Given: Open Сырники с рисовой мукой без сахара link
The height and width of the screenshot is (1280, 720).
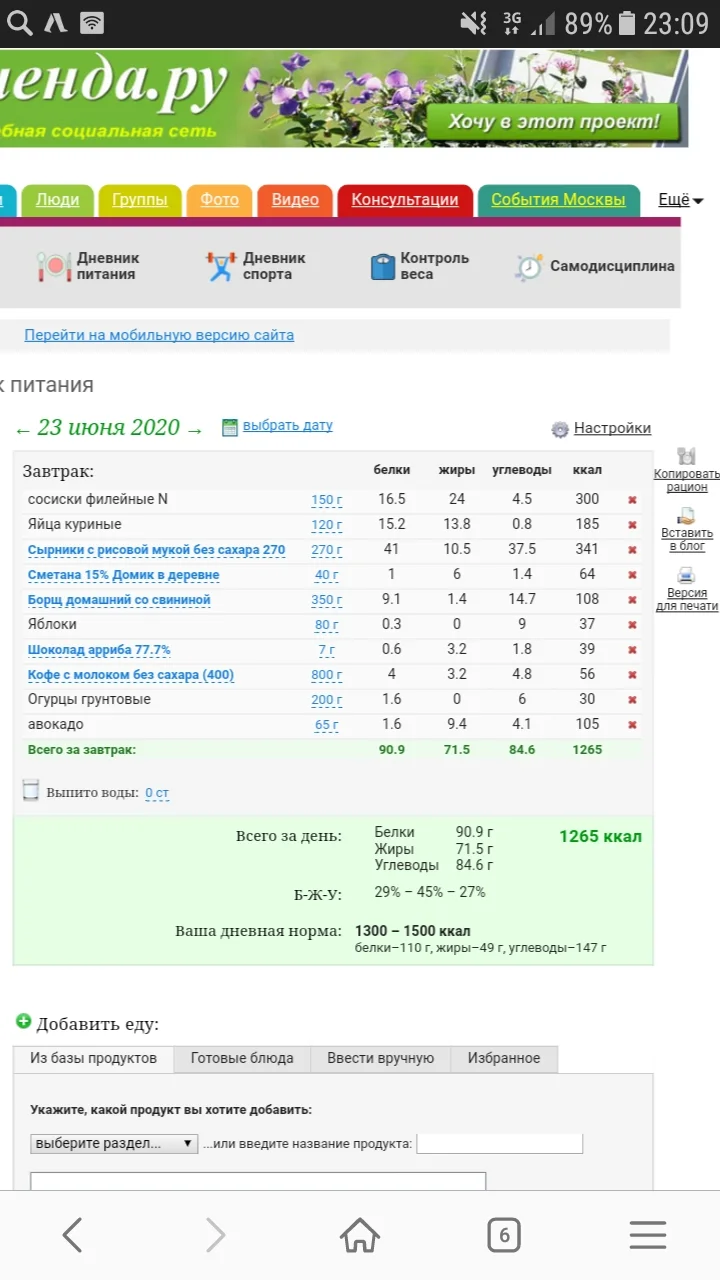Looking at the screenshot, I should click(156, 550).
